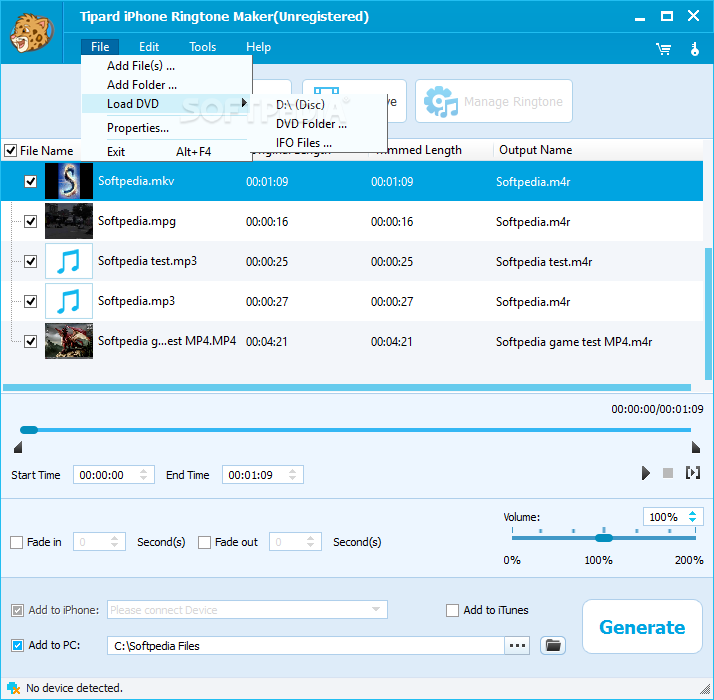
Task: Click the File Name column header text
Action: (46, 151)
